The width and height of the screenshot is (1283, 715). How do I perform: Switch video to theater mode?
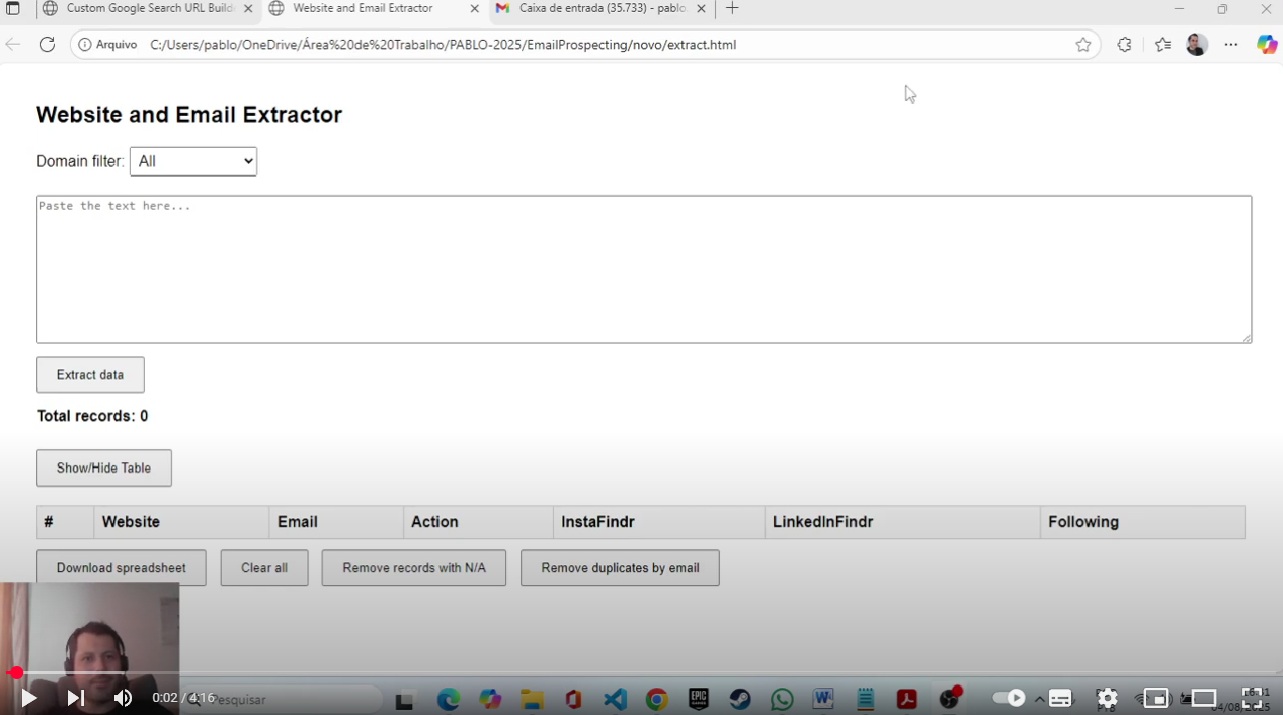[1204, 698]
